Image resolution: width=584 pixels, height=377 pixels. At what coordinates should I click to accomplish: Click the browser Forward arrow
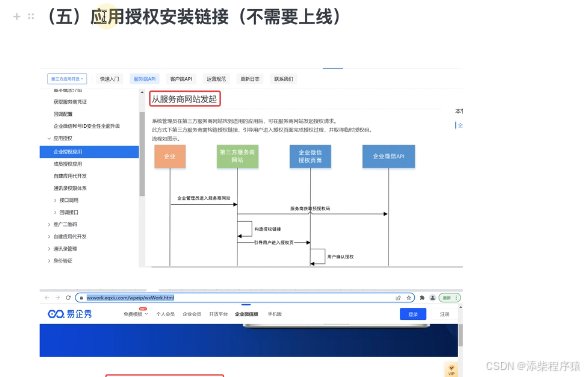click(57, 298)
